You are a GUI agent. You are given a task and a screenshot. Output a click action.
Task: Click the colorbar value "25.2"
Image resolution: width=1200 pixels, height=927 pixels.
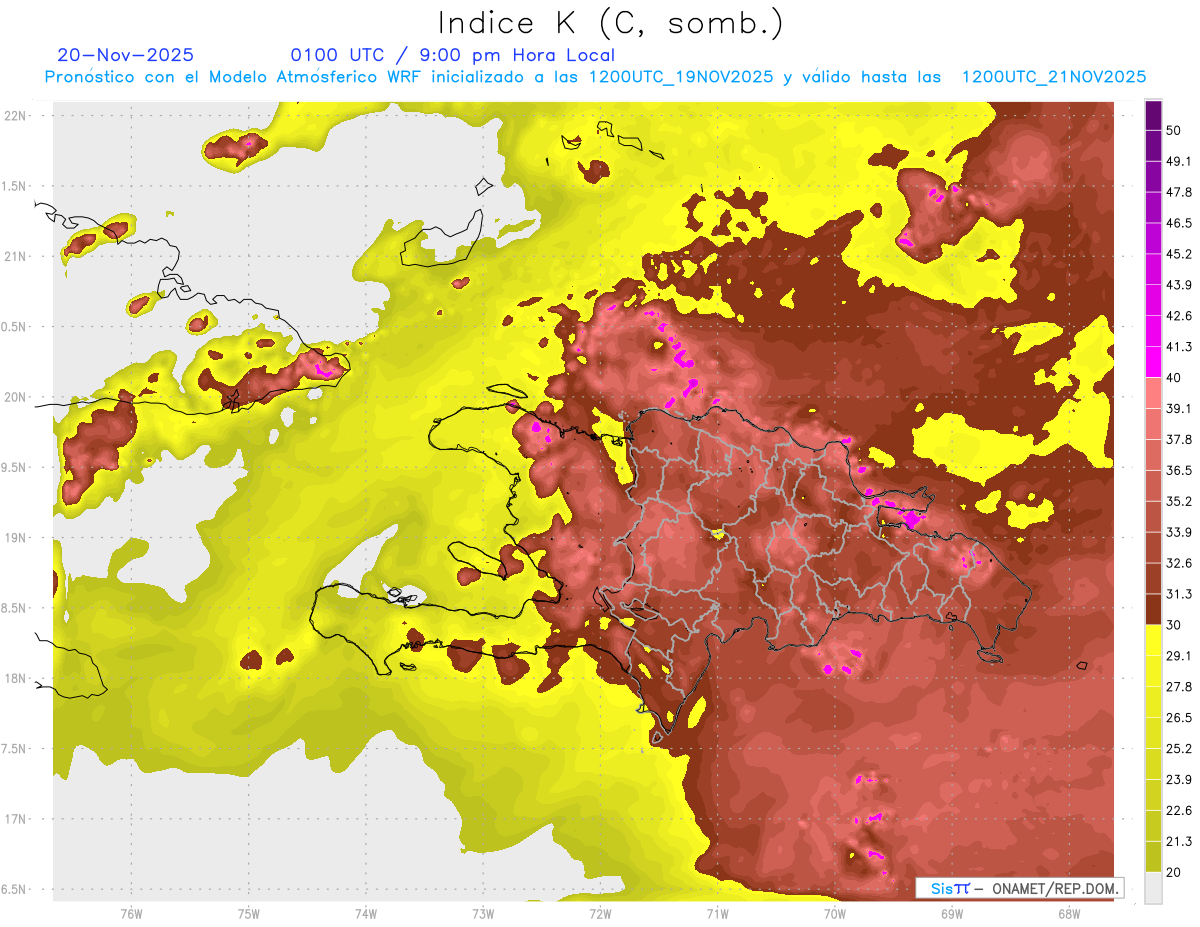[1180, 749]
